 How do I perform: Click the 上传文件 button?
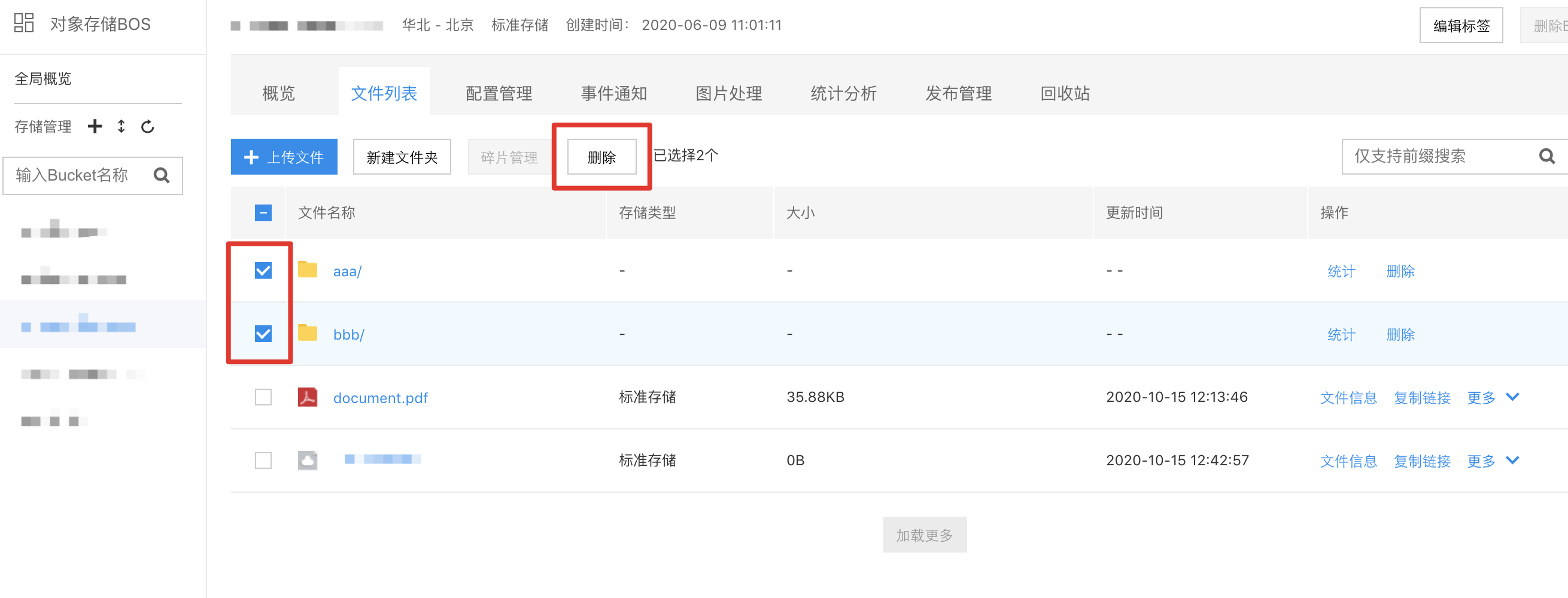284,157
